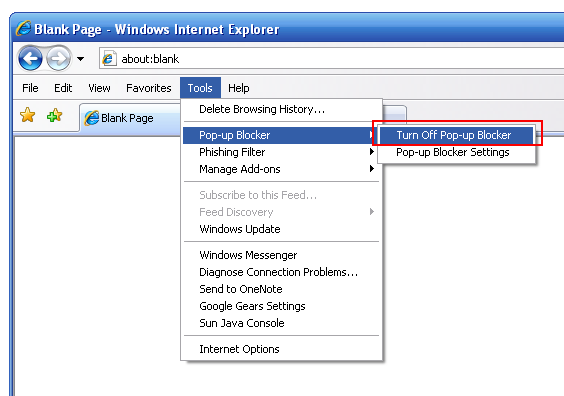Open the View menu
Viewport: 564px width, 396px height.
point(99,88)
